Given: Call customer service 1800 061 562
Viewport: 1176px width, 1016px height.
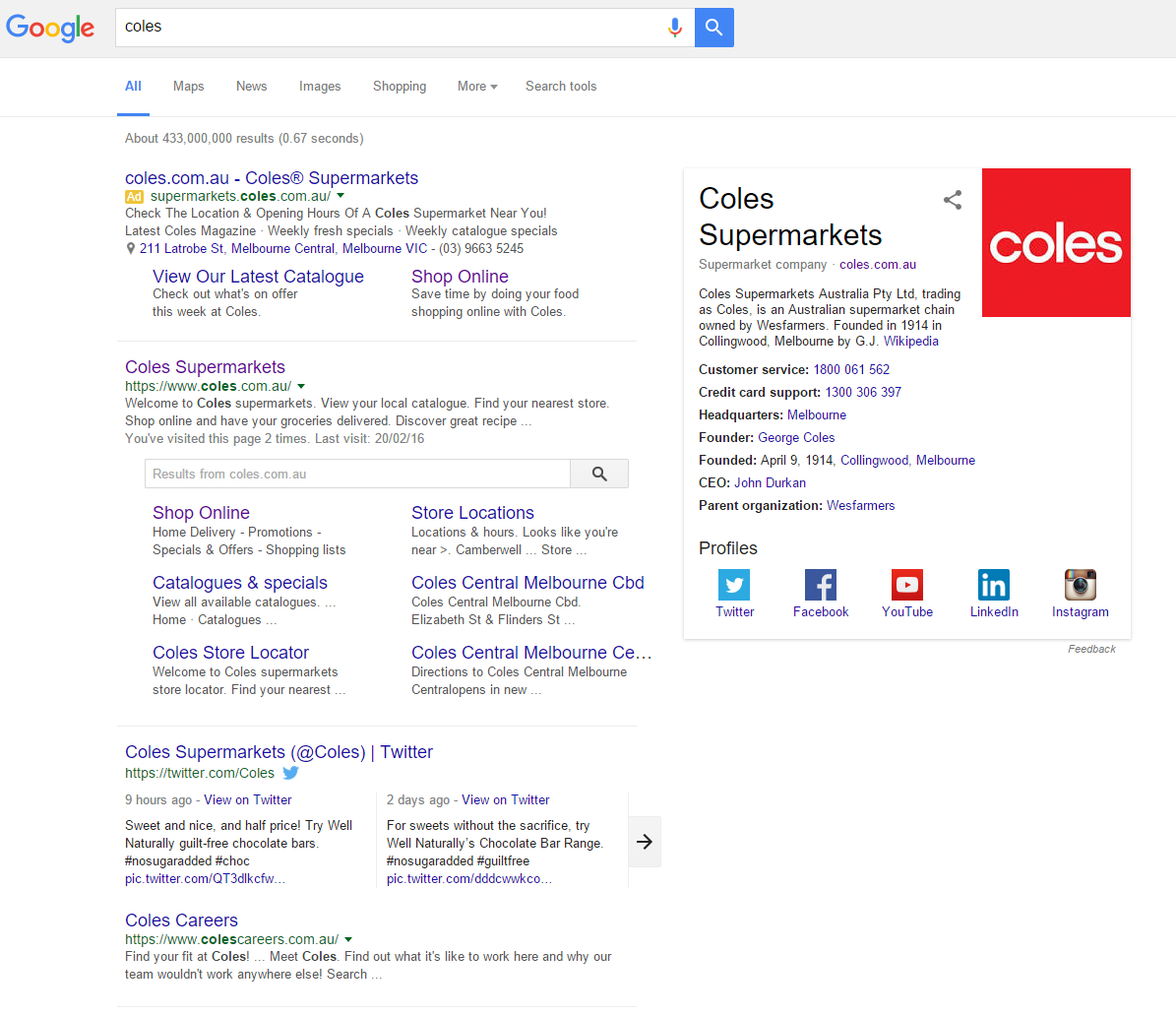Looking at the screenshot, I should coord(851,370).
